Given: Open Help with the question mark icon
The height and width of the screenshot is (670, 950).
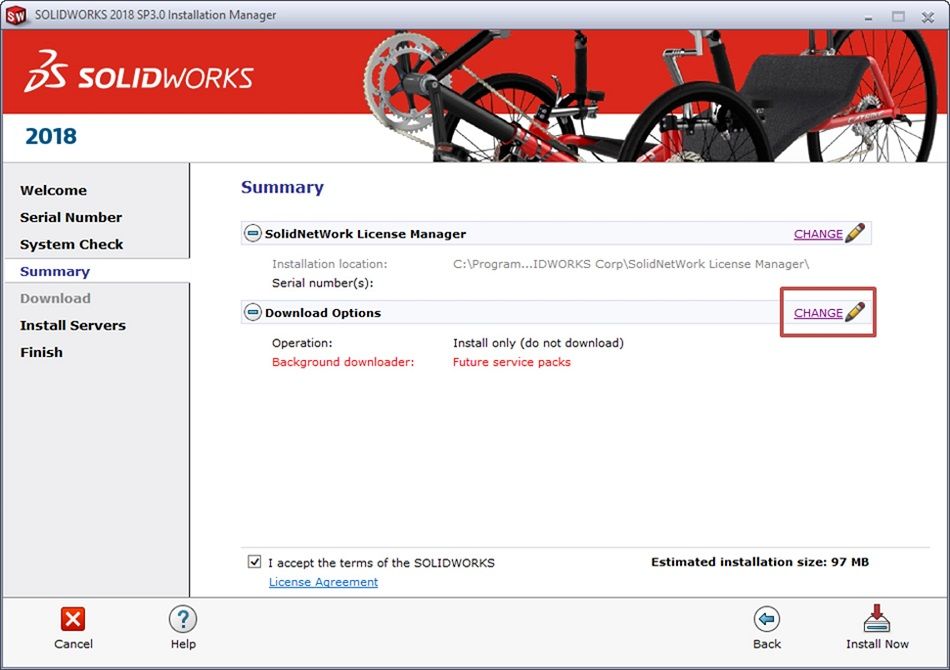Looking at the screenshot, I should pos(183,619).
